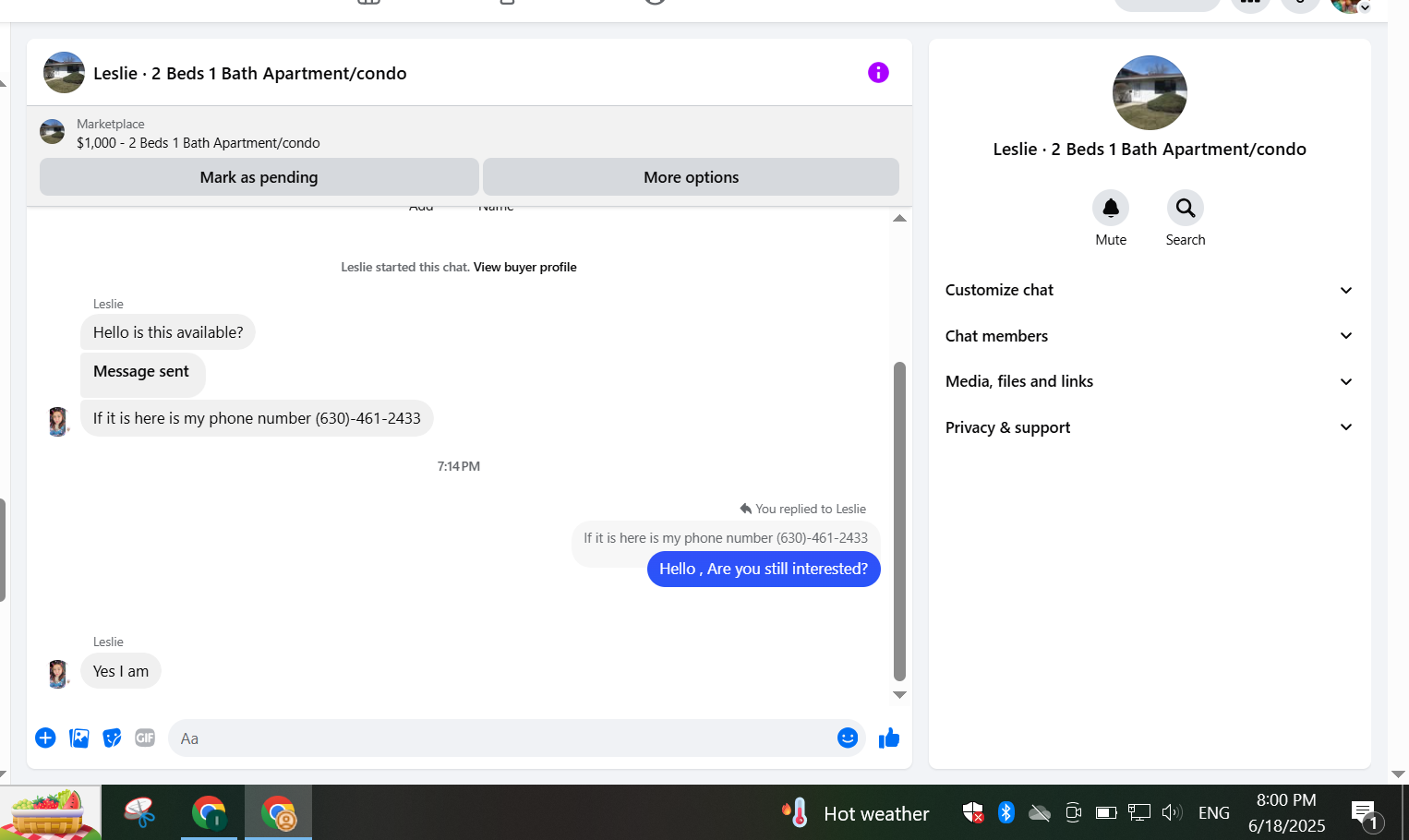The height and width of the screenshot is (840, 1409).
Task: Open fruit basket icon on taskbar
Action: pos(51,813)
